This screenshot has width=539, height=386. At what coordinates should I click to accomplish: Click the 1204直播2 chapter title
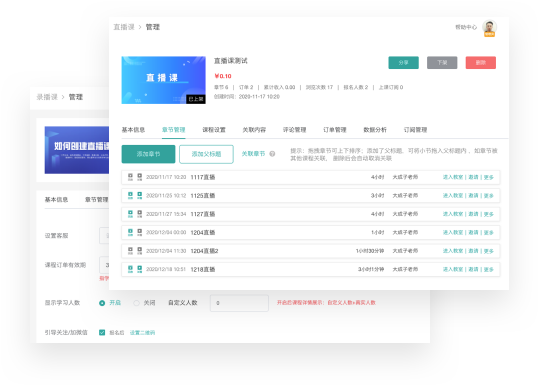(x=205, y=251)
